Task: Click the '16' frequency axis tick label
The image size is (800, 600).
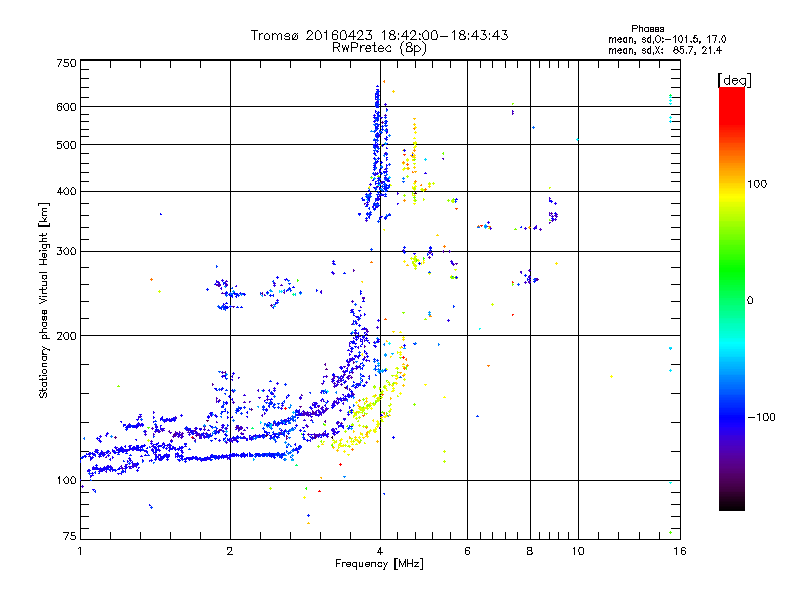Action: pos(680,551)
